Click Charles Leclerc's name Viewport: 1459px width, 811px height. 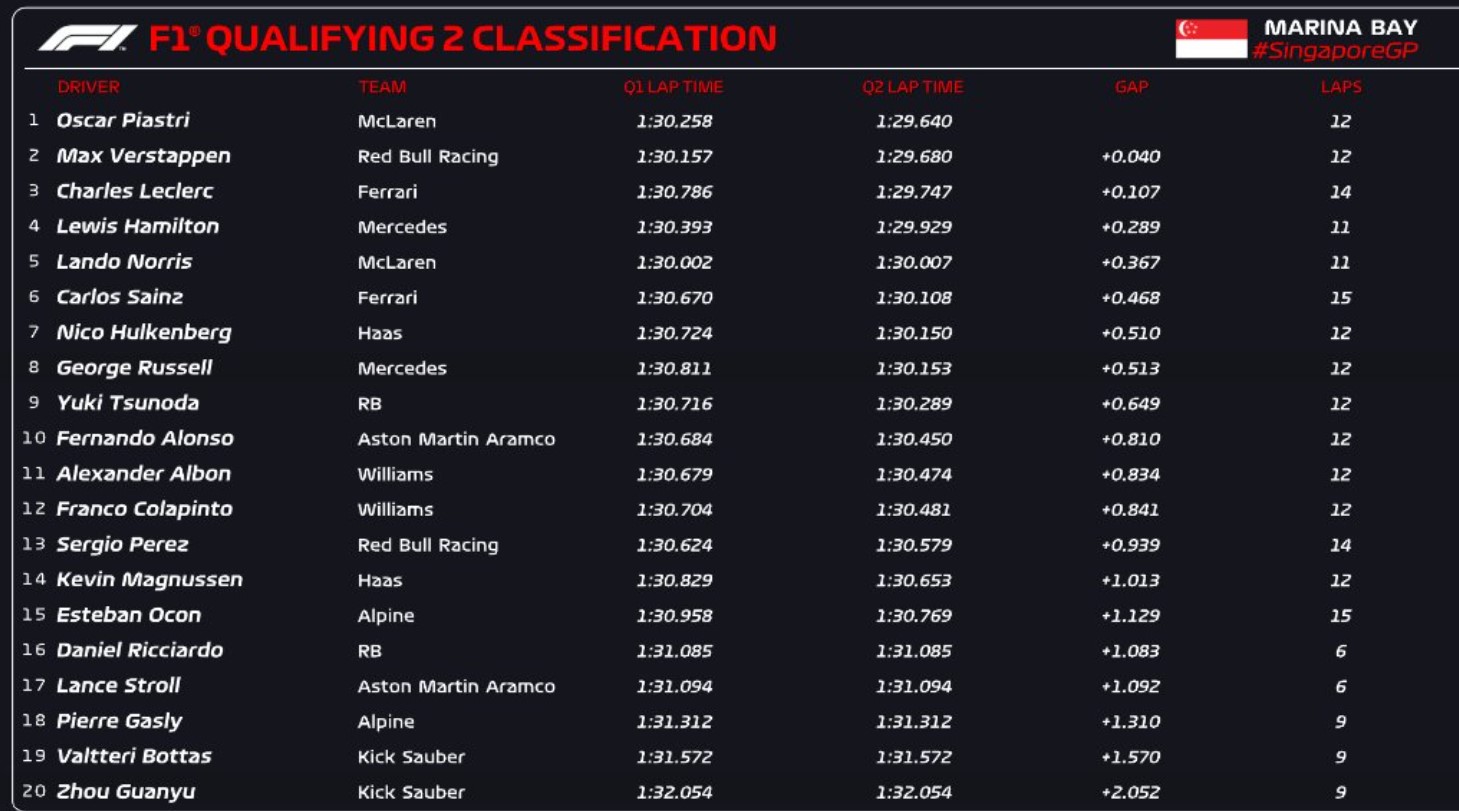click(134, 191)
